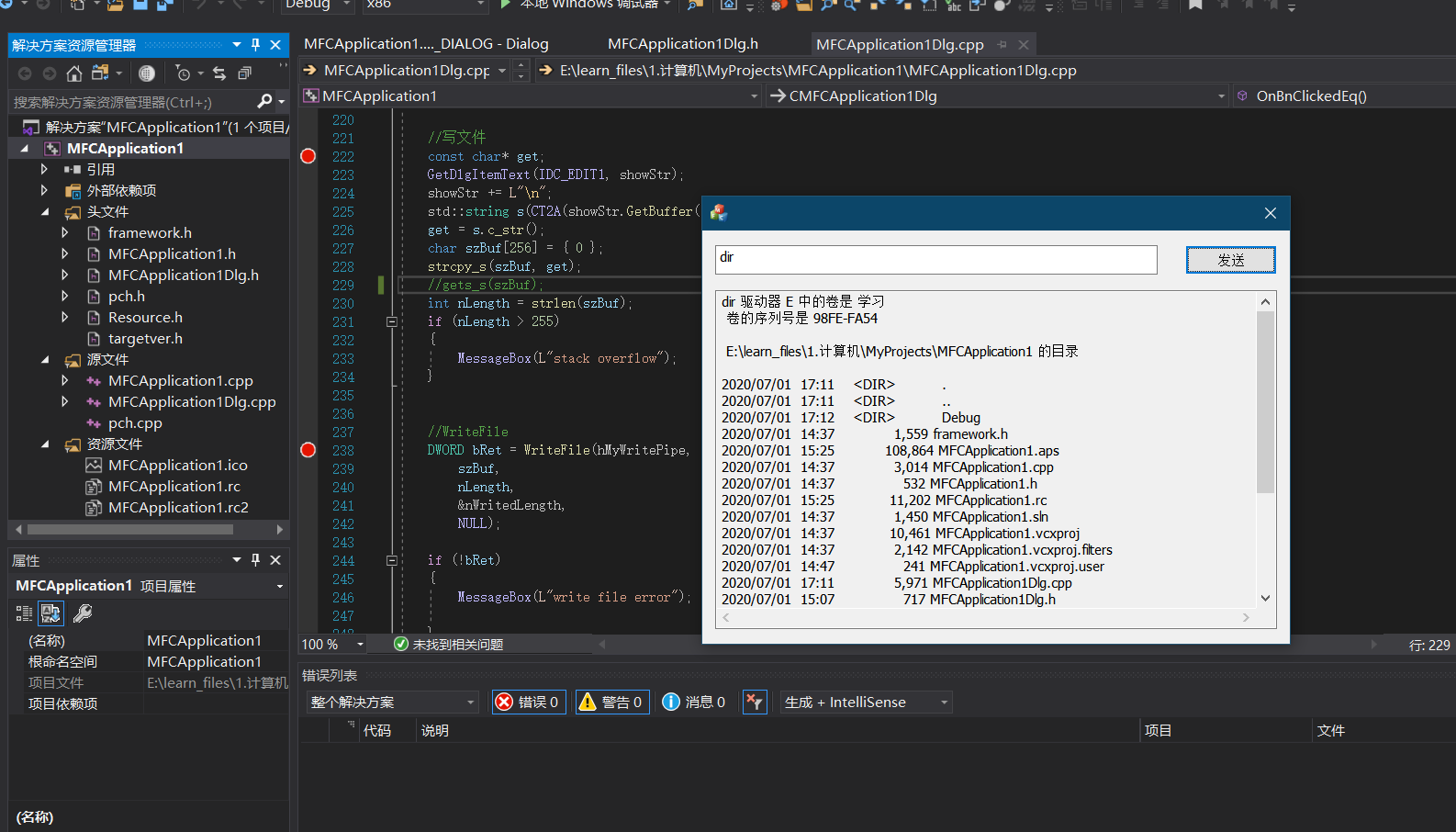
Task: Click the 代码 column header in Error List
Action: tap(377, 731)
